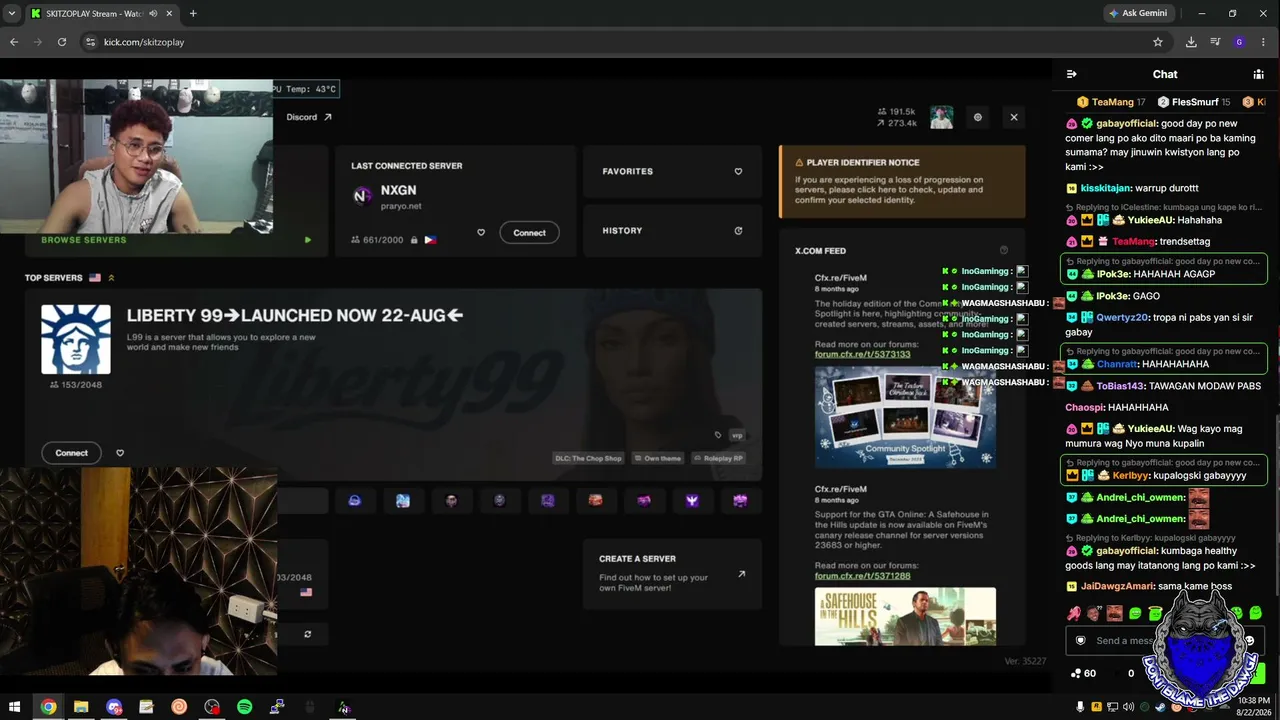Viewport: 1280px width, 720px height.
Task: Connect to the Liberty 99 server
Action: [71, 453]
